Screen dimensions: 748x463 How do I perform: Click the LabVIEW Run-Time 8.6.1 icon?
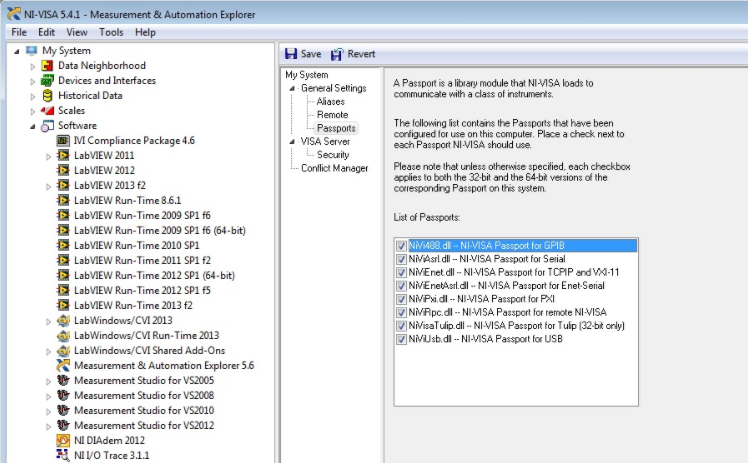(63, 200)
